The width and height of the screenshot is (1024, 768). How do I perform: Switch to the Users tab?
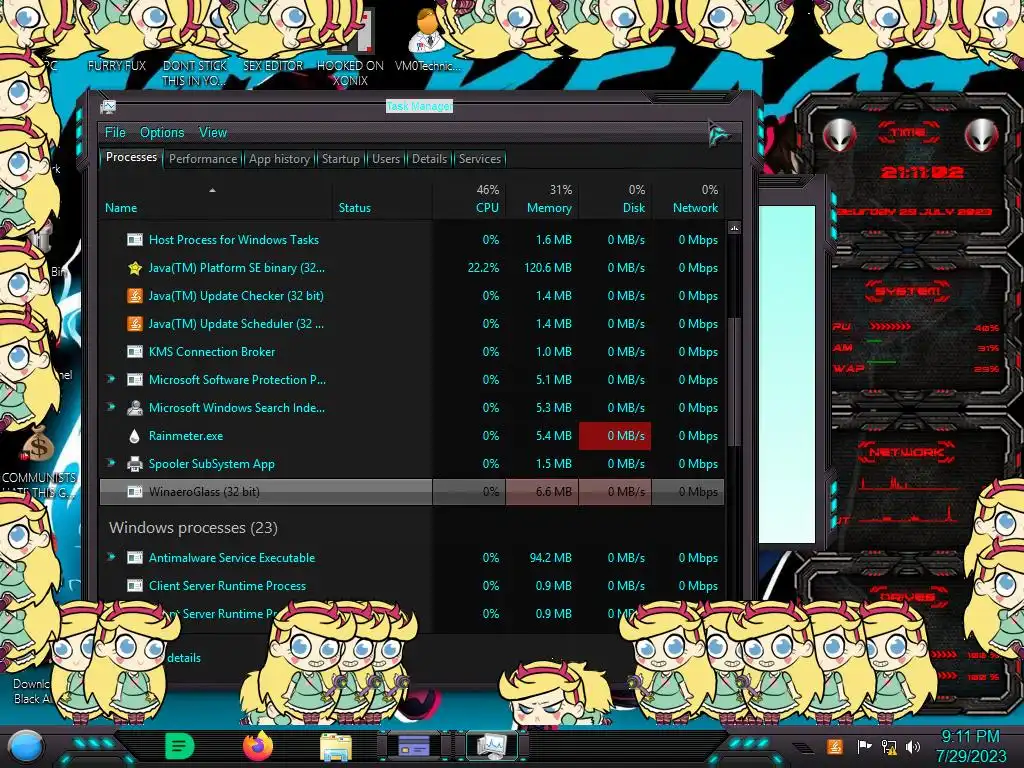click(x=385, y=159)
